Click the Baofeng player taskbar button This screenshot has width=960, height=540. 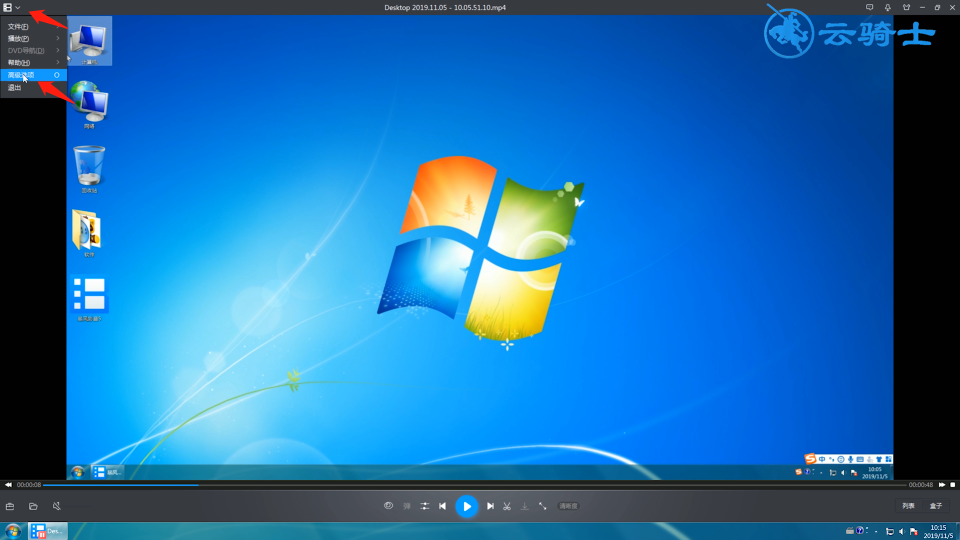[x=48, y=531]
